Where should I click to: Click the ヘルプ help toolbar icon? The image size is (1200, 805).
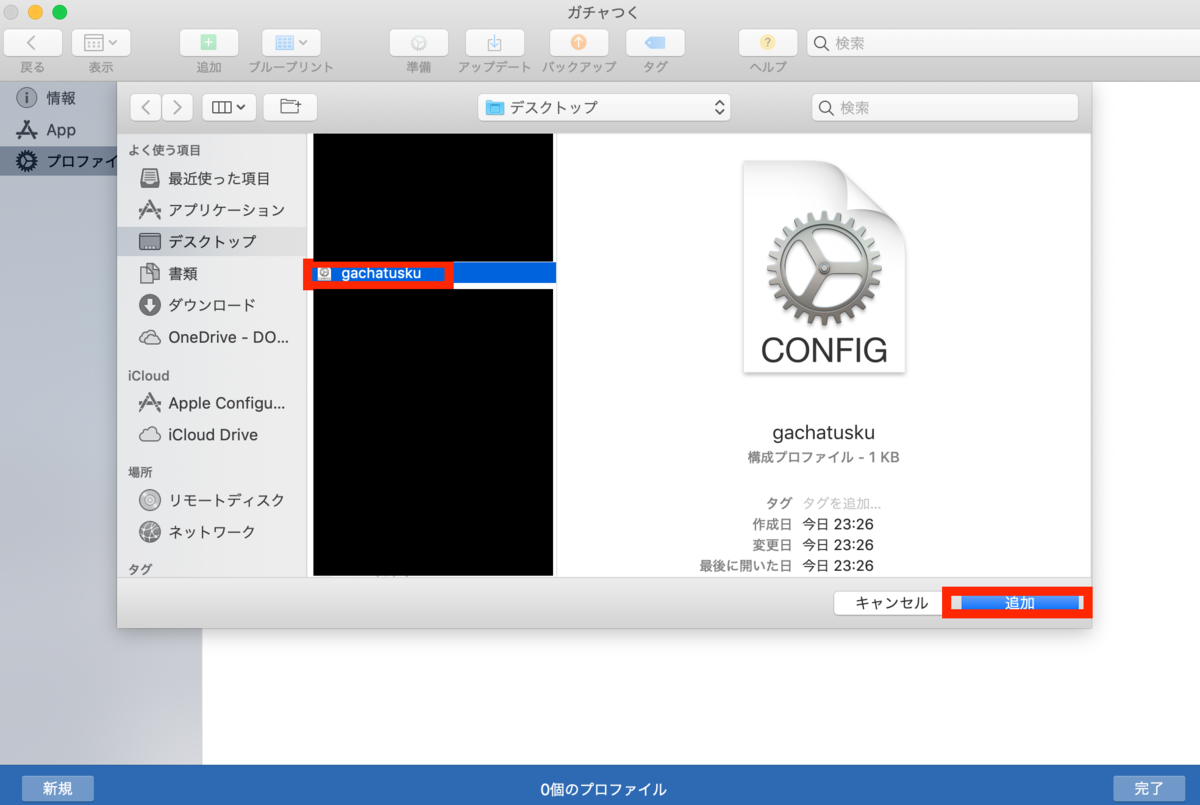(767, 43)
